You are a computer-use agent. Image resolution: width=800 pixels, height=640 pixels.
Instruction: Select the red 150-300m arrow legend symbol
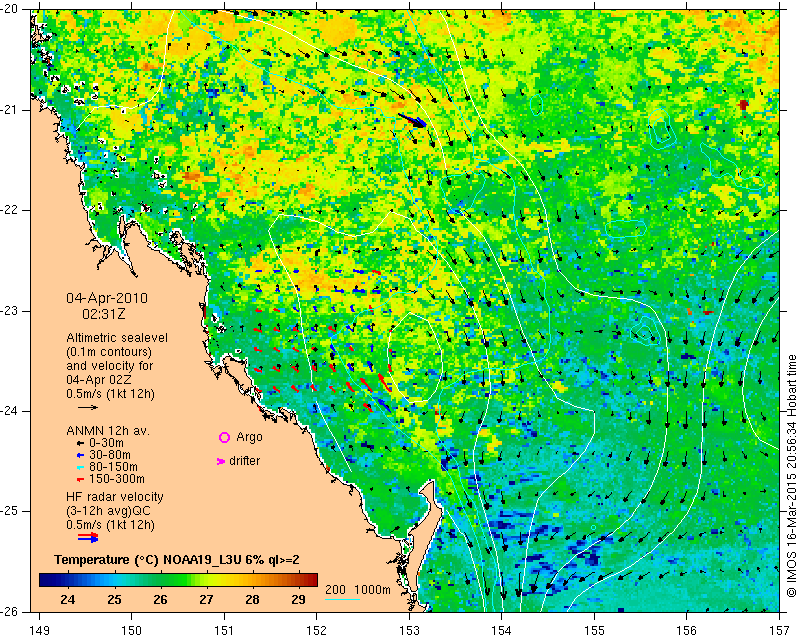click(80, 480)
